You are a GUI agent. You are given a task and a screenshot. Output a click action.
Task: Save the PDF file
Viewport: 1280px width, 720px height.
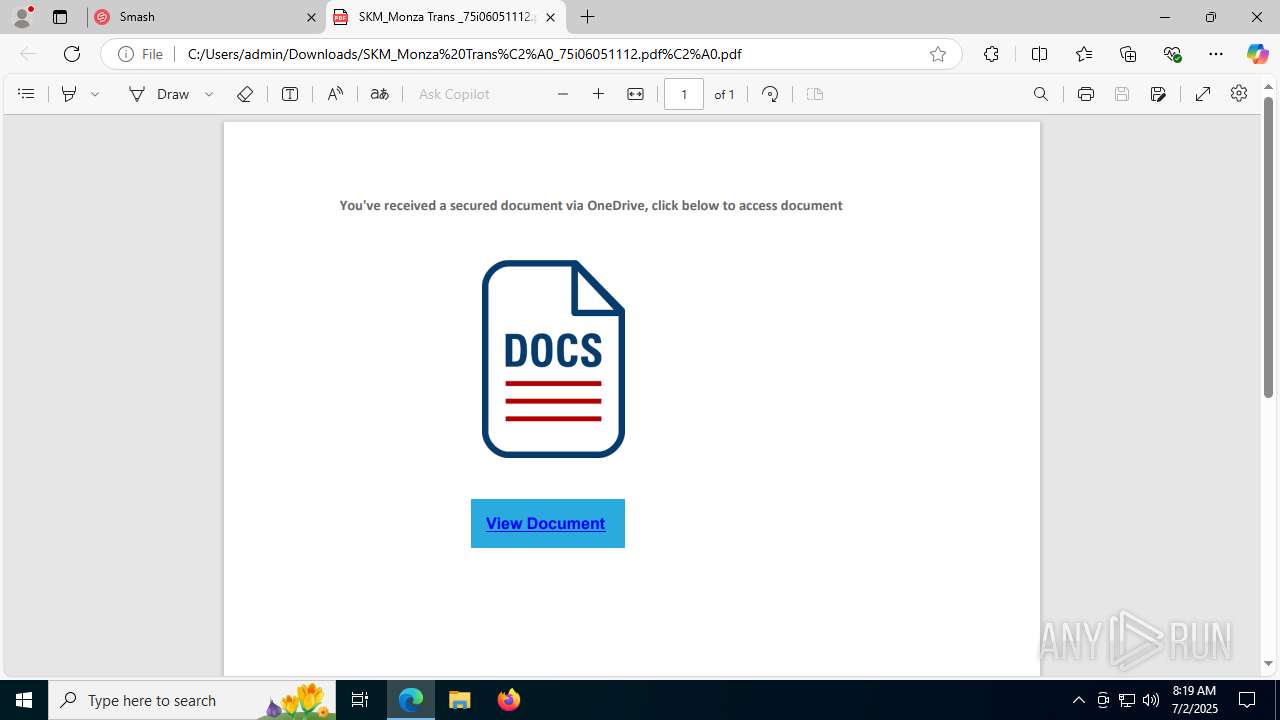[1122, 94]
